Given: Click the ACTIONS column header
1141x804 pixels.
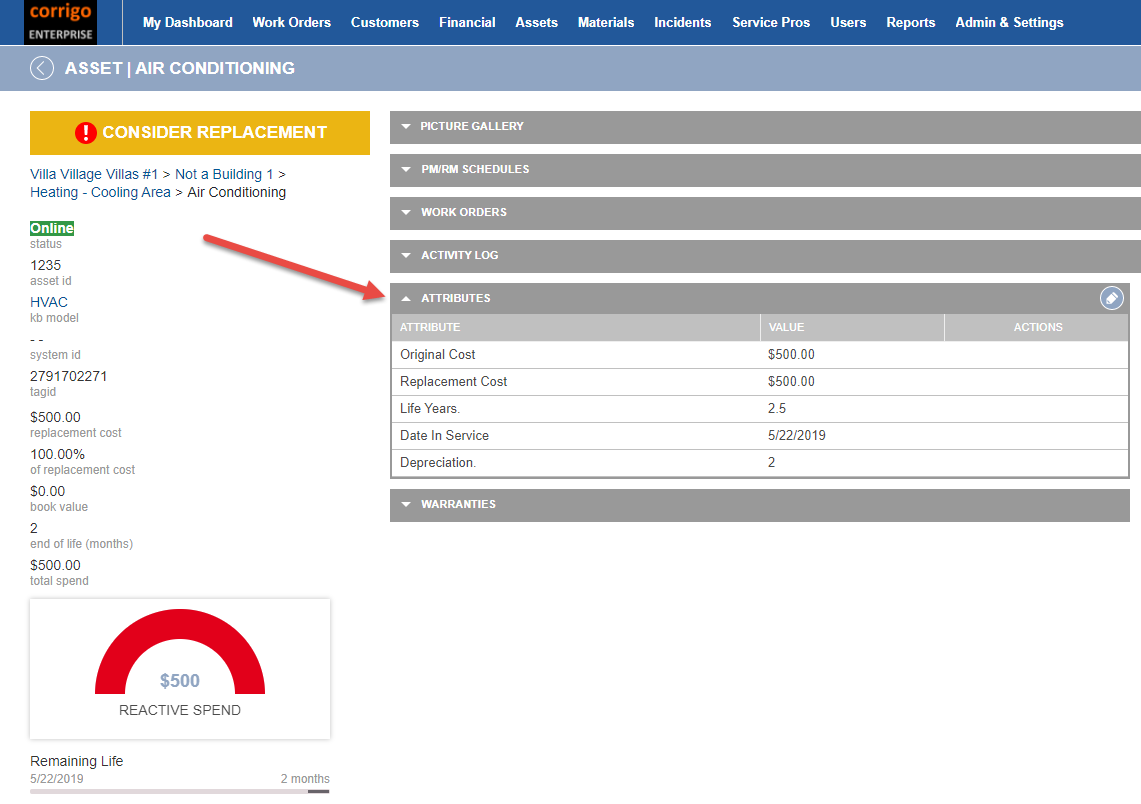Looking at the screenshot, I should (x=1037, y=327).
